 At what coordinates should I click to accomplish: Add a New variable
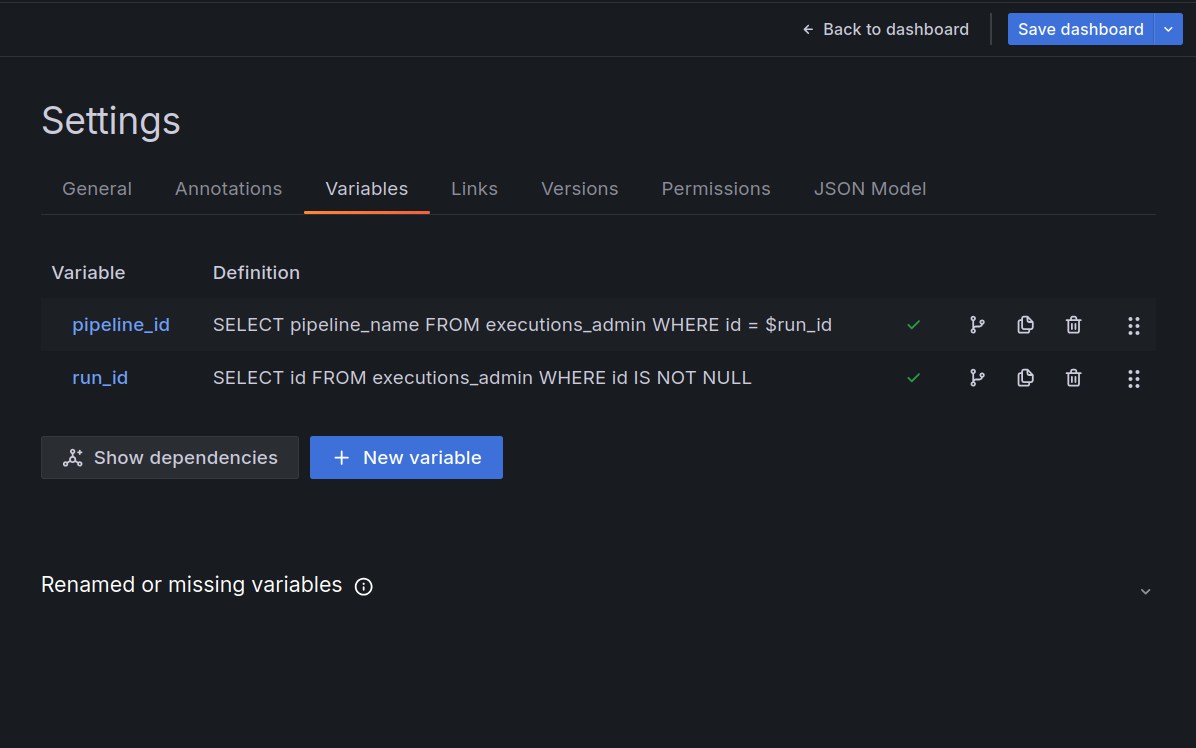[x=407, y=457]
